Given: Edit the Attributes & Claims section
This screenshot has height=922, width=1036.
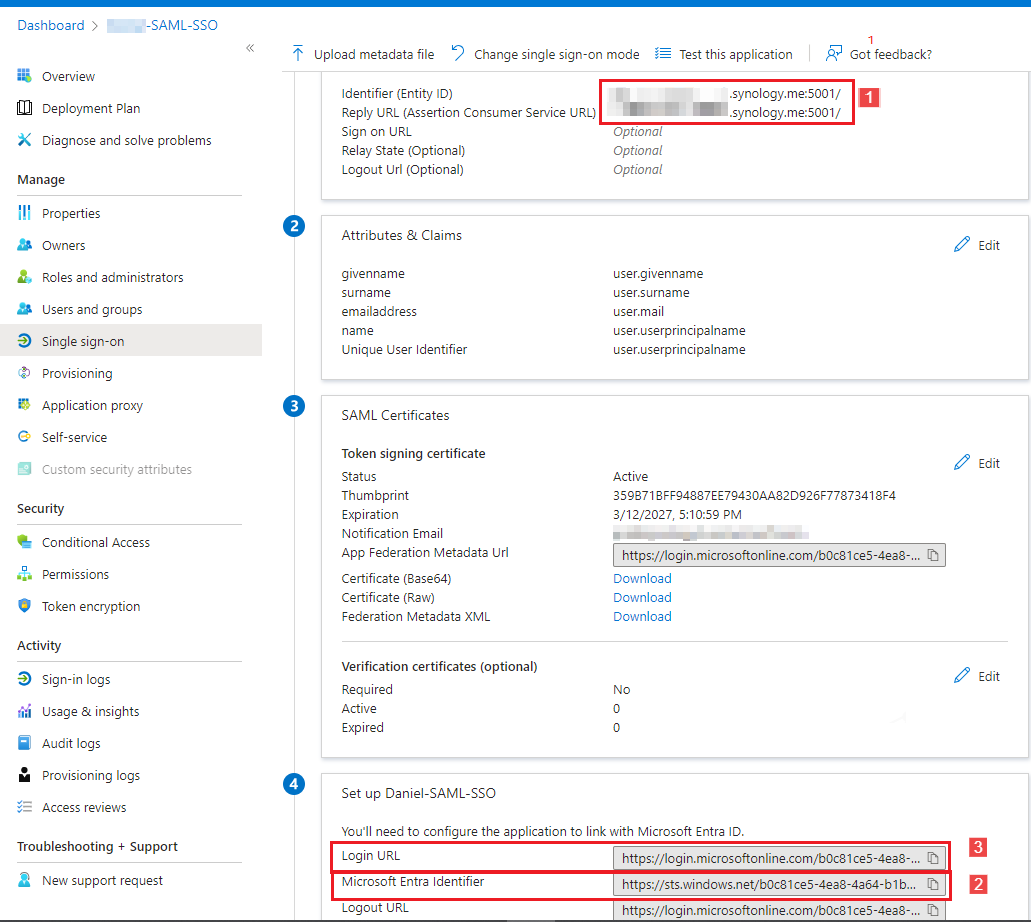Looking at the screenshot, I should coord(977,245).
